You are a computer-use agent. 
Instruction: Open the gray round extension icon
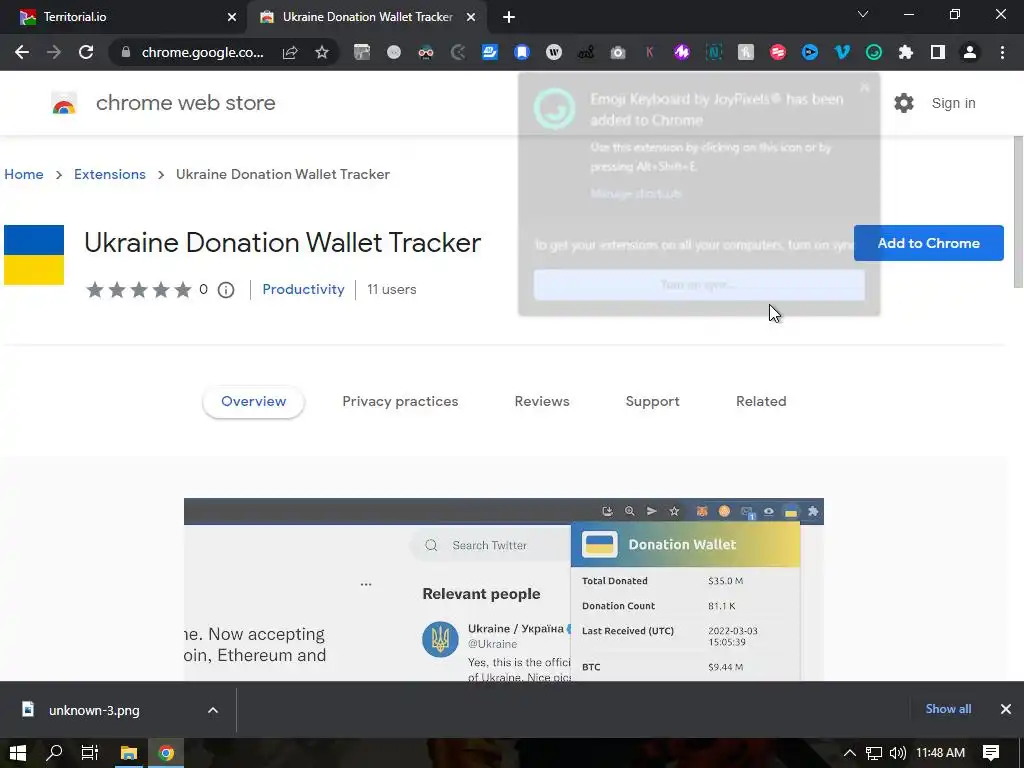(394, 52)
